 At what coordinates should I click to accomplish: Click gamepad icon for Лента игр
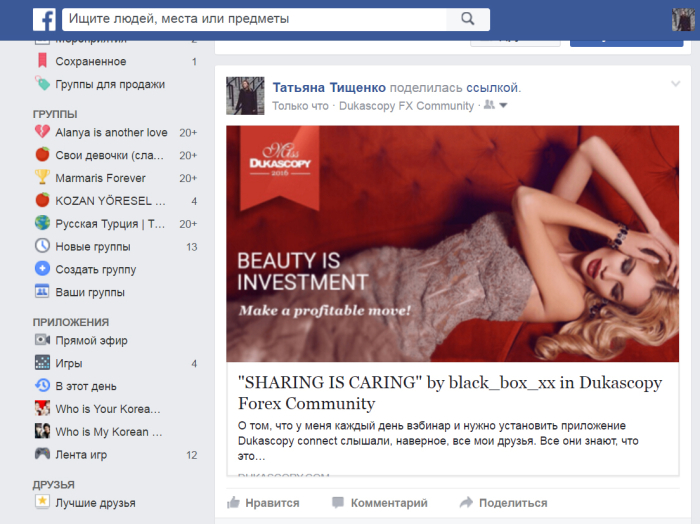pyautogui.click(x=42, y=453)
